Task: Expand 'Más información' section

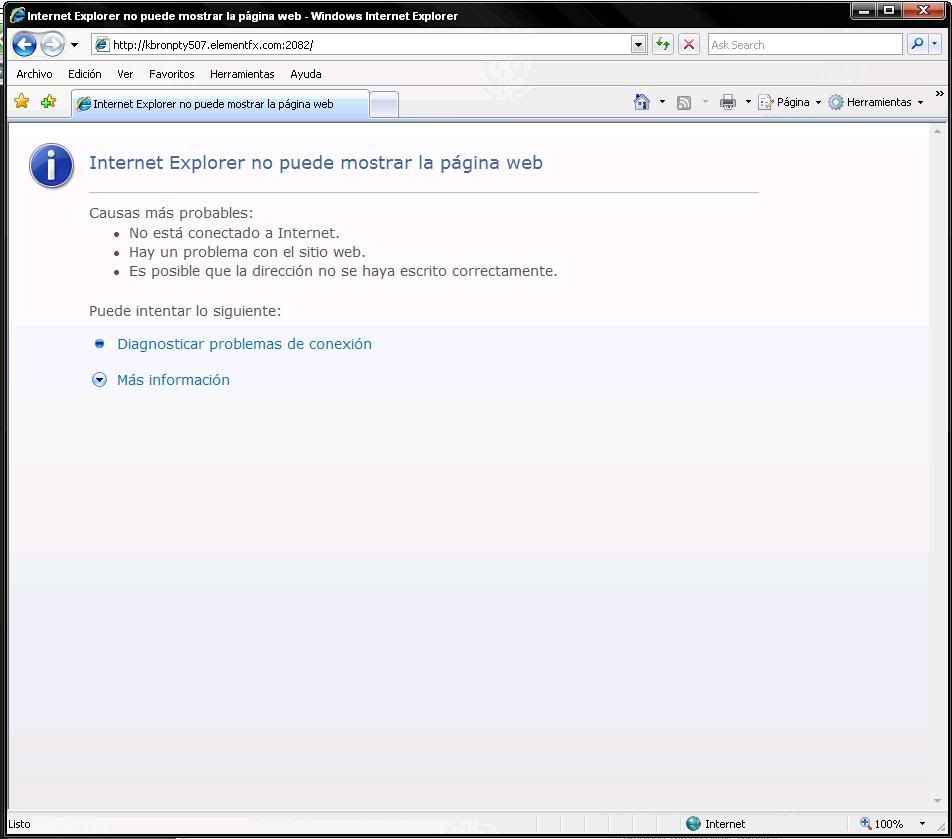Action: pyautogui.click(x=173, y=379)
